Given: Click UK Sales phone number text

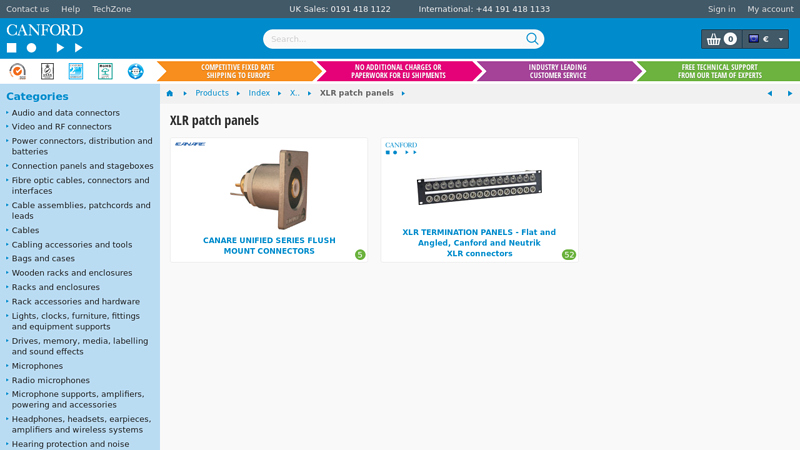Looking at the screenshot, I should pos(340,9).
